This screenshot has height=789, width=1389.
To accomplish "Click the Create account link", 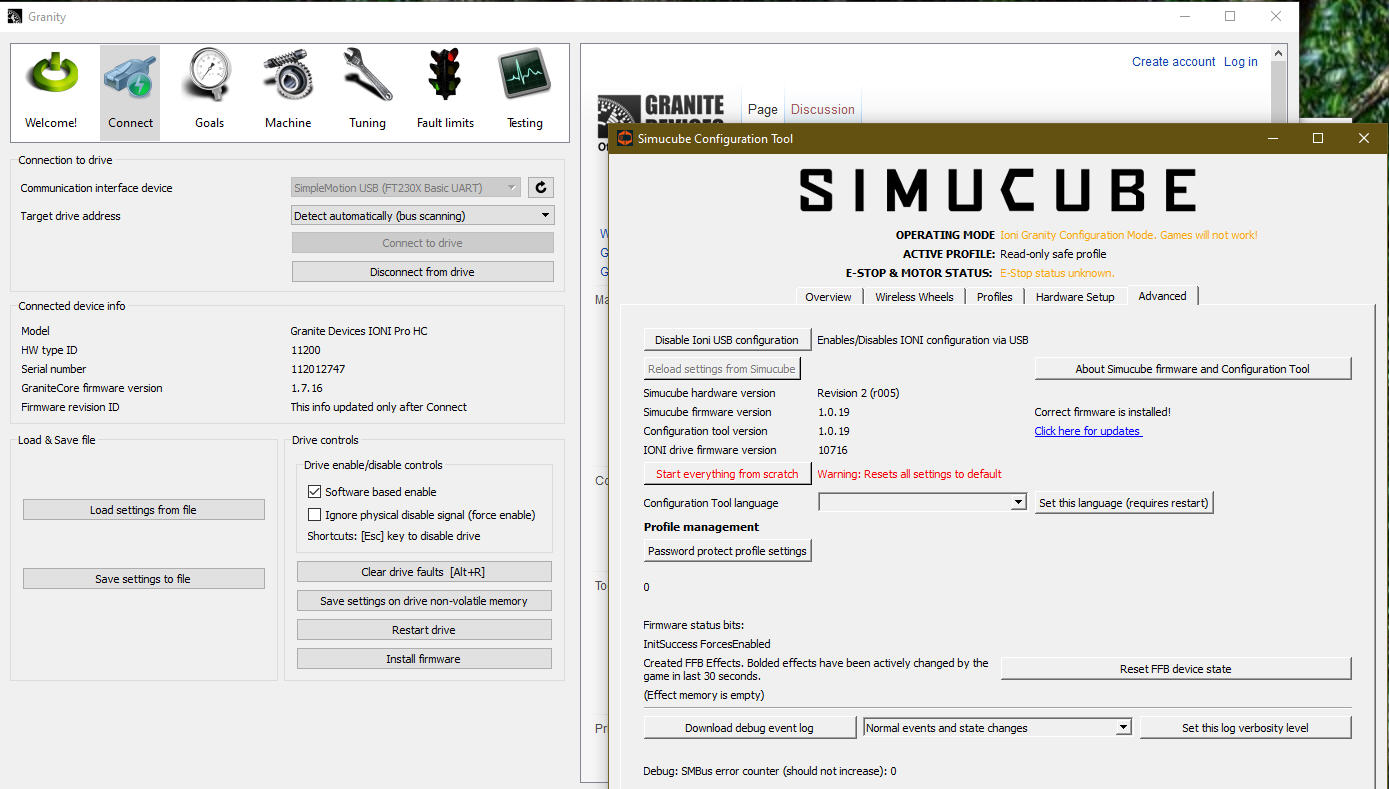I will (1173, 62).
